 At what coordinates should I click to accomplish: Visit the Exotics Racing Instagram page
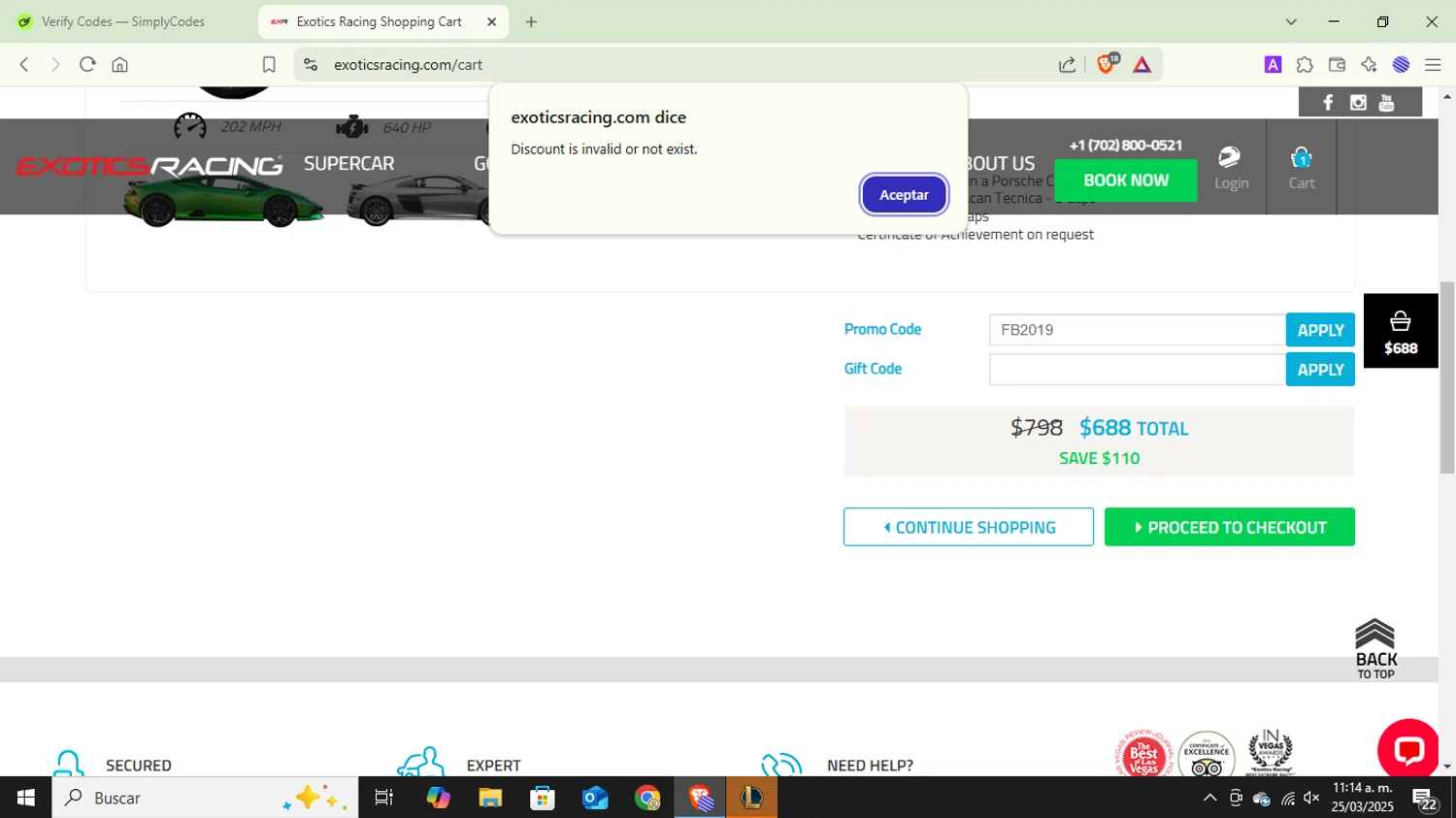point(1358,103)
